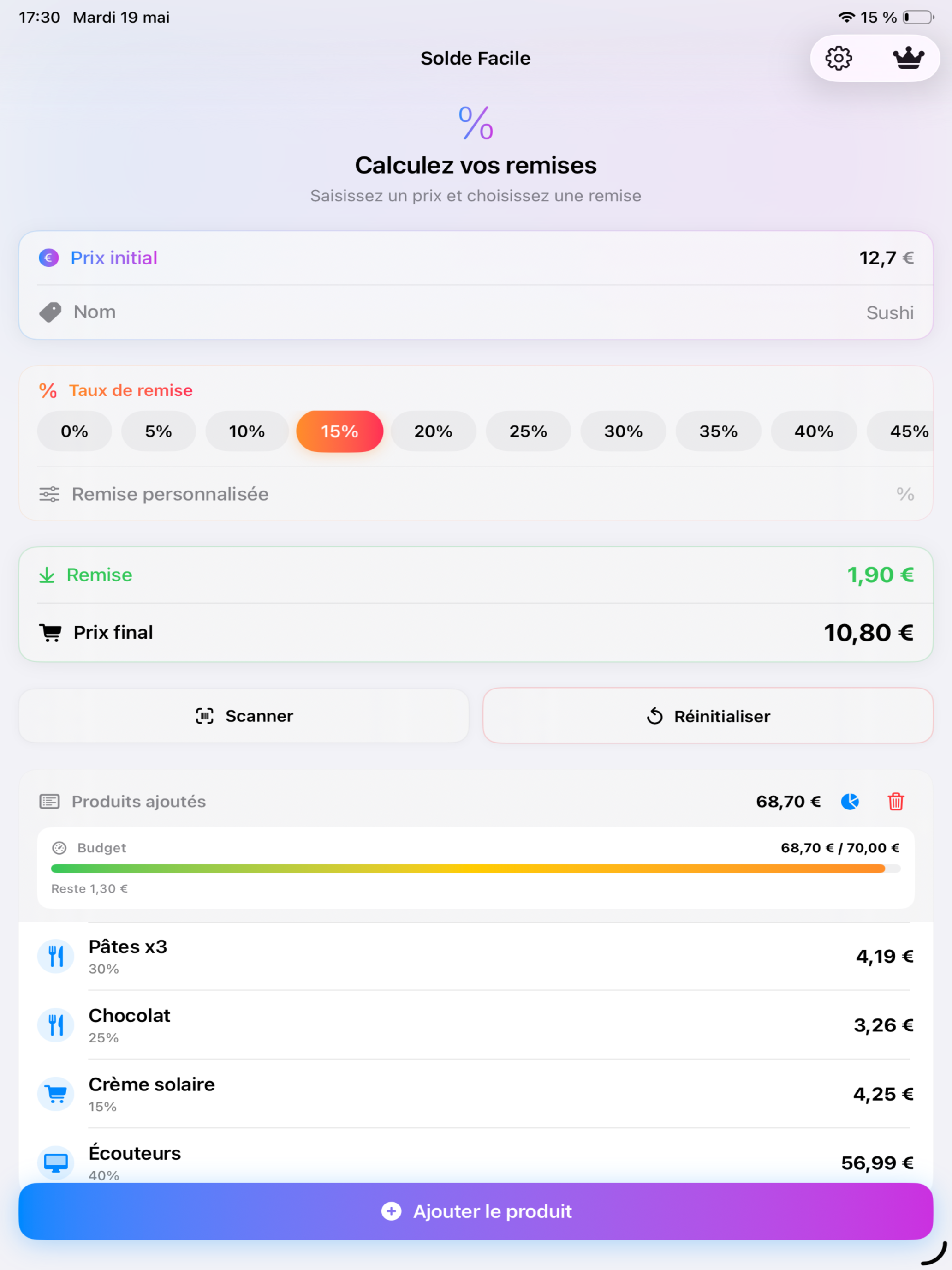This screenshot has width=952, height=1270.
Task: Tap the euro coin icon by Prix initial
Action: 49,258
